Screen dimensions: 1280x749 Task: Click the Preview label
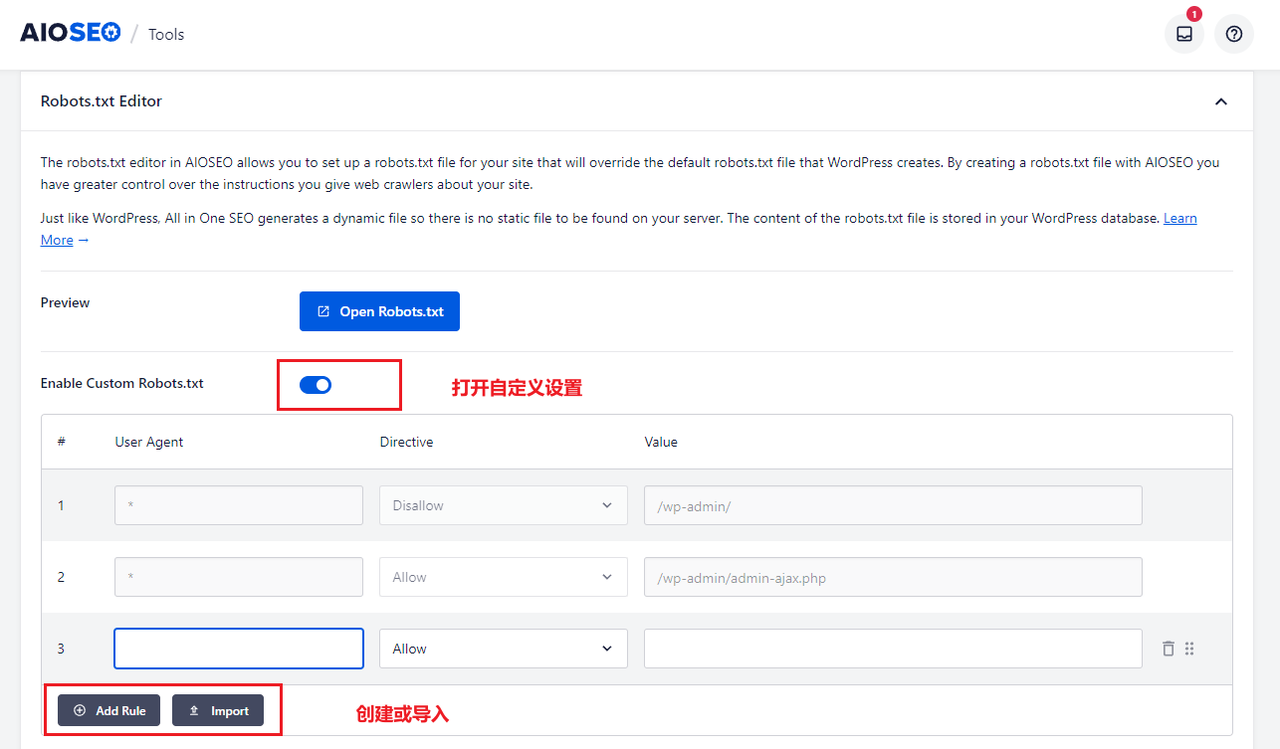click(65, 303)
